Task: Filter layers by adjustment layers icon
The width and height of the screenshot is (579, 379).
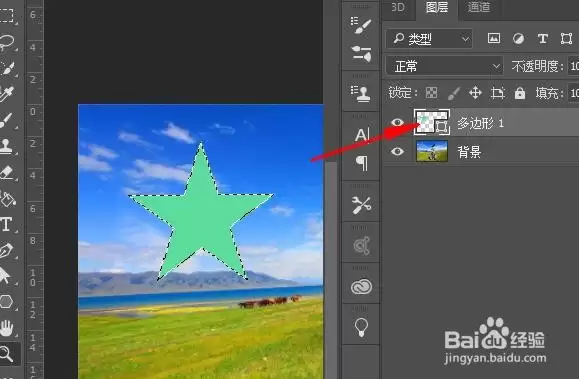Action: pyautogui.click(x=518, y=38)
